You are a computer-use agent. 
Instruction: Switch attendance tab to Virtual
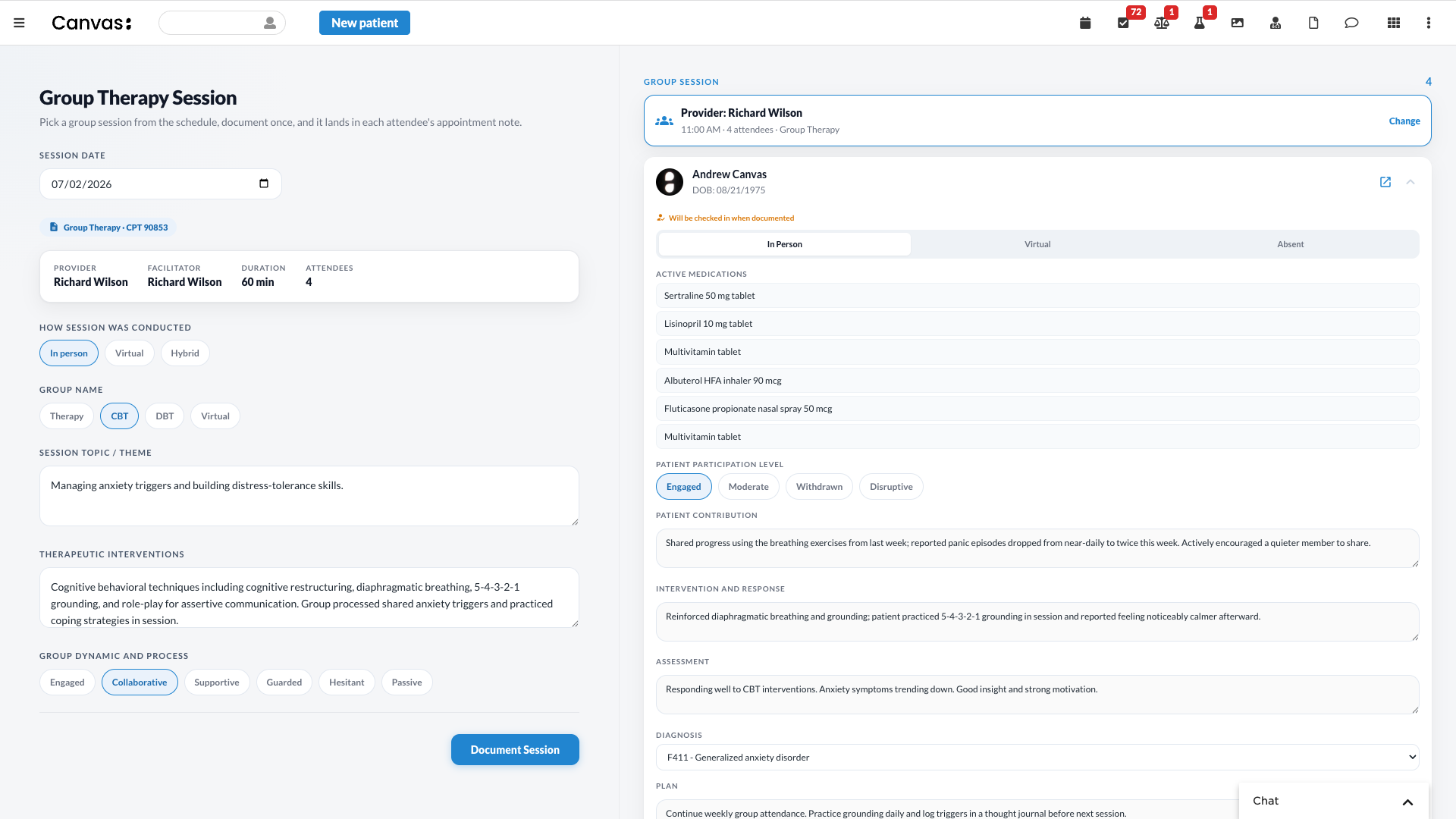click(1037, 244)
